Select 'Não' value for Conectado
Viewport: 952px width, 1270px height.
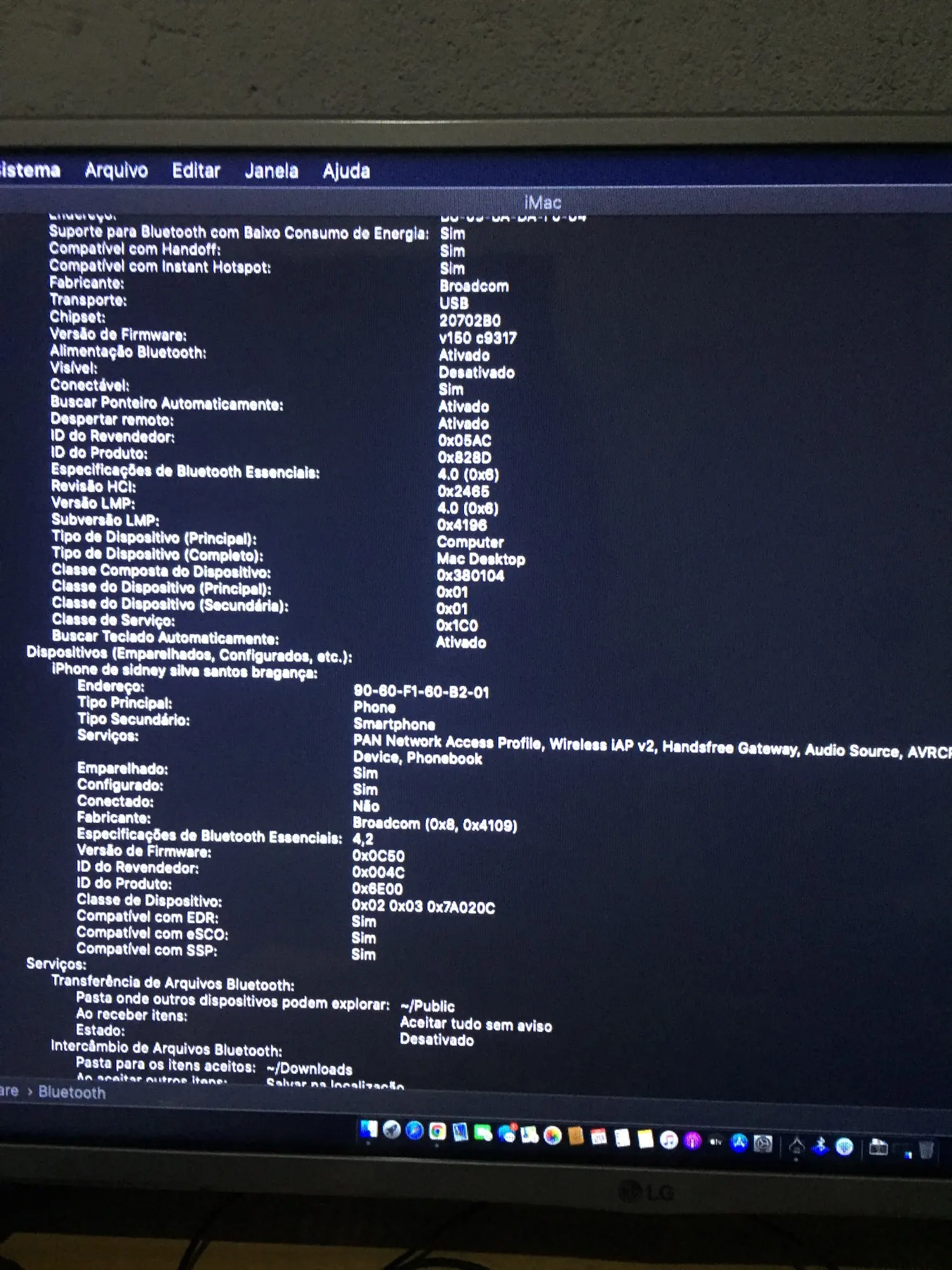(366, 806)
